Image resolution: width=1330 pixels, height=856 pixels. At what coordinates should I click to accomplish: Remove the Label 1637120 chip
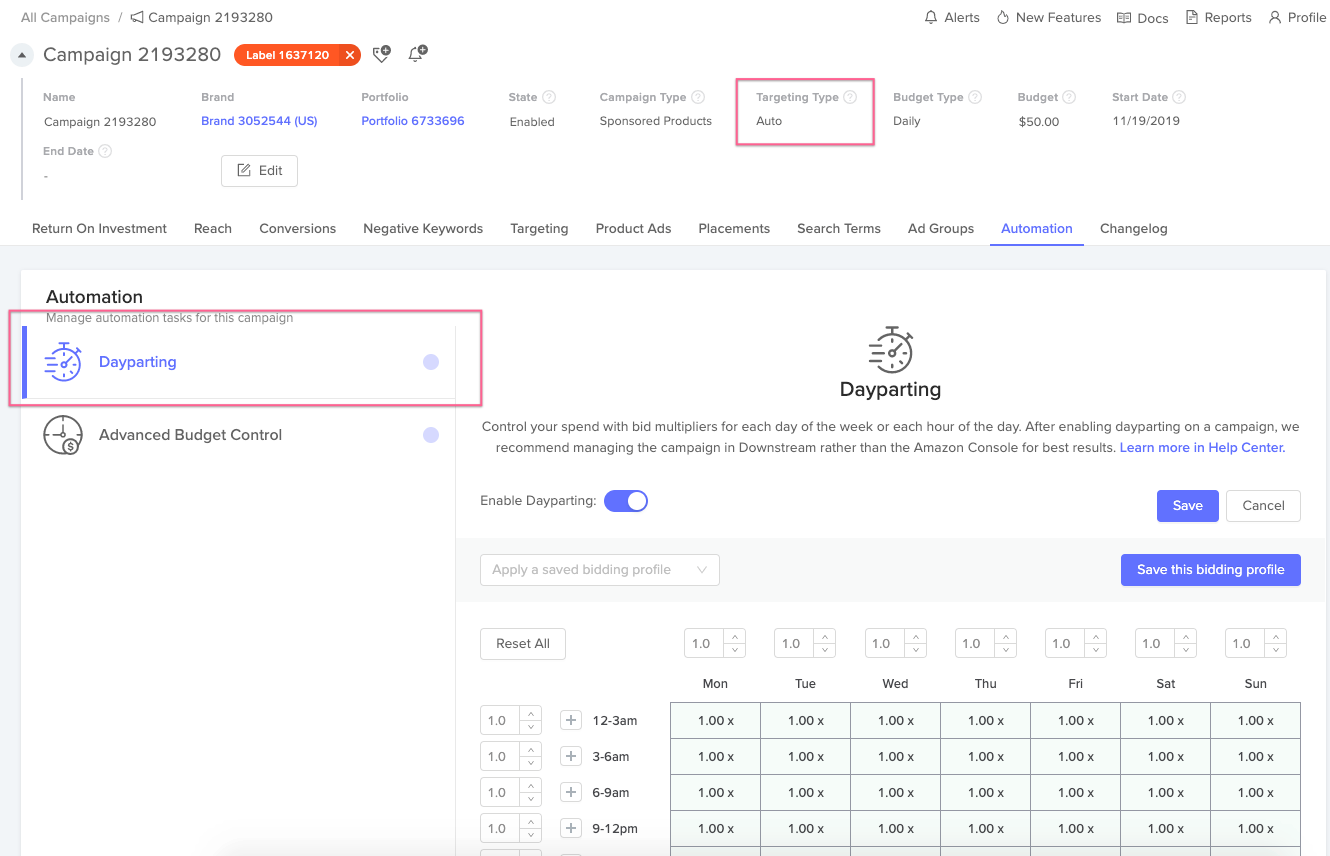point(348,55)
